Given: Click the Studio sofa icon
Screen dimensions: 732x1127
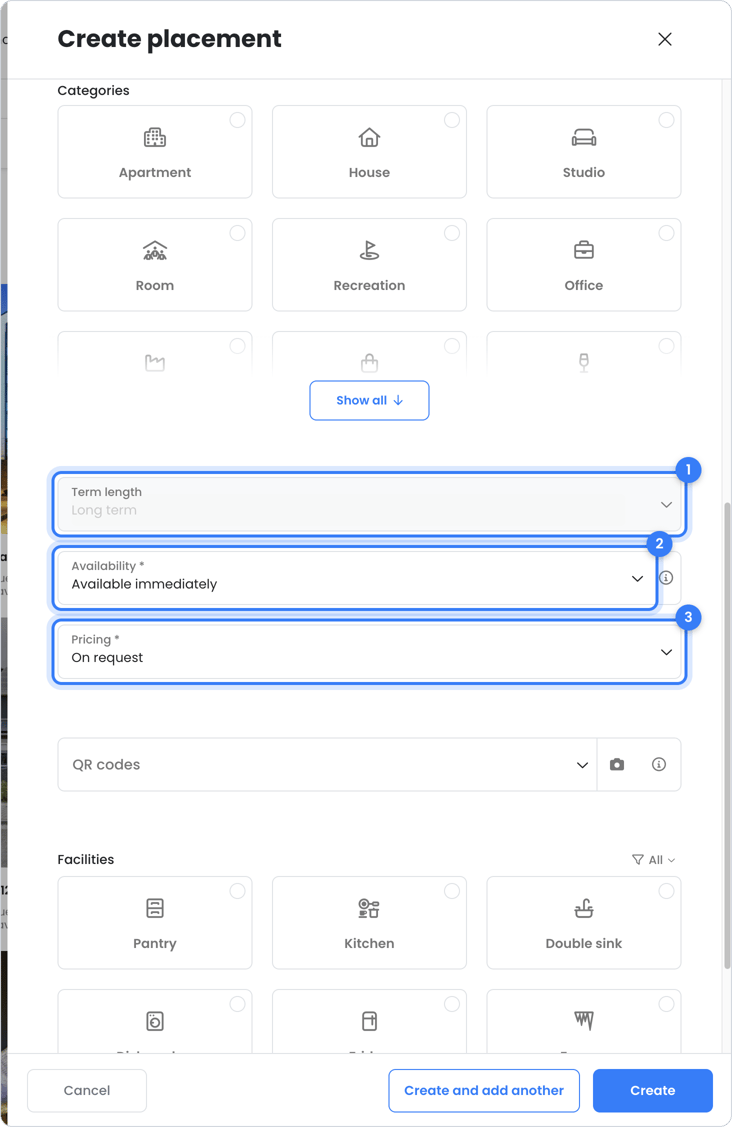Looking at the screenshot, I should (x=584, y=137).
